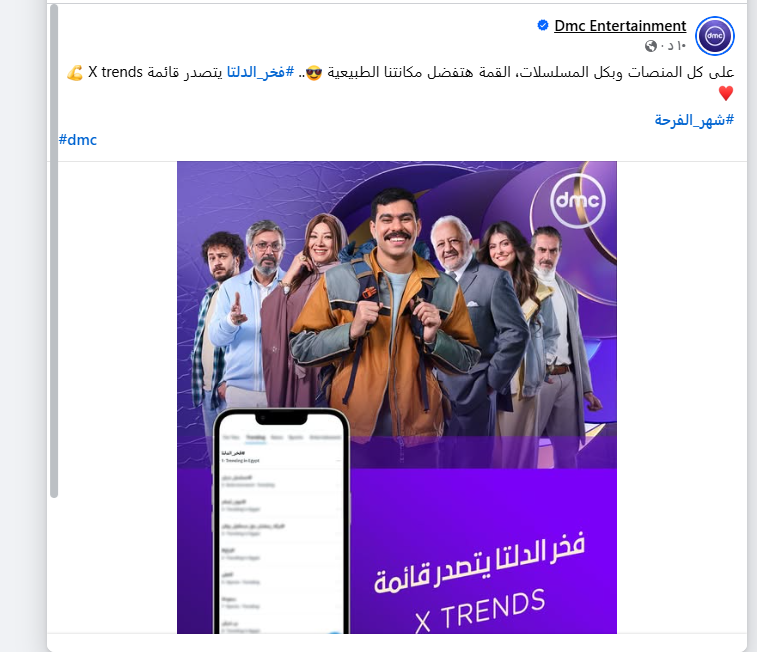Click the dmc logo inside the poster
757x652 pixels.
(x=577, y=200)
